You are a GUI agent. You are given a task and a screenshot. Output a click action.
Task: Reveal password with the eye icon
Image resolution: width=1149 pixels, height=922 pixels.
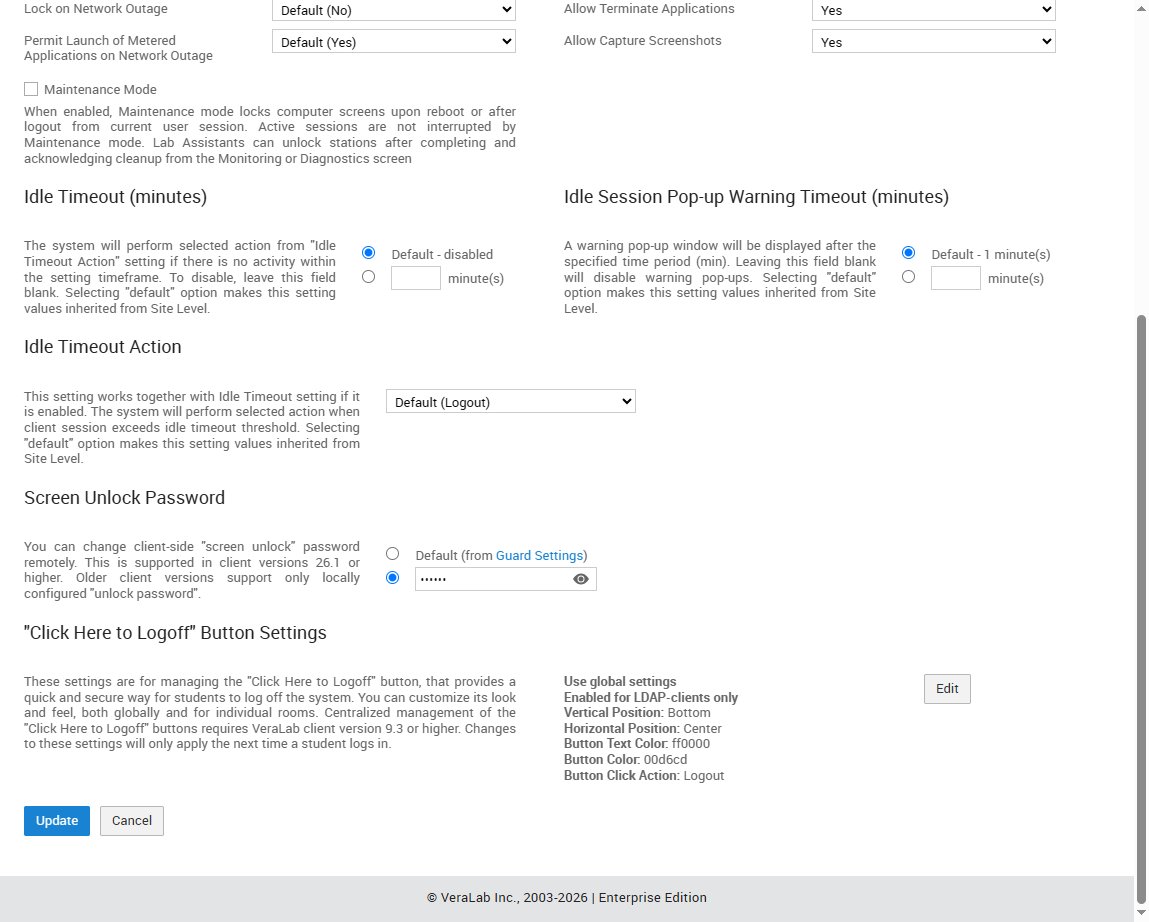click(580, 579)
